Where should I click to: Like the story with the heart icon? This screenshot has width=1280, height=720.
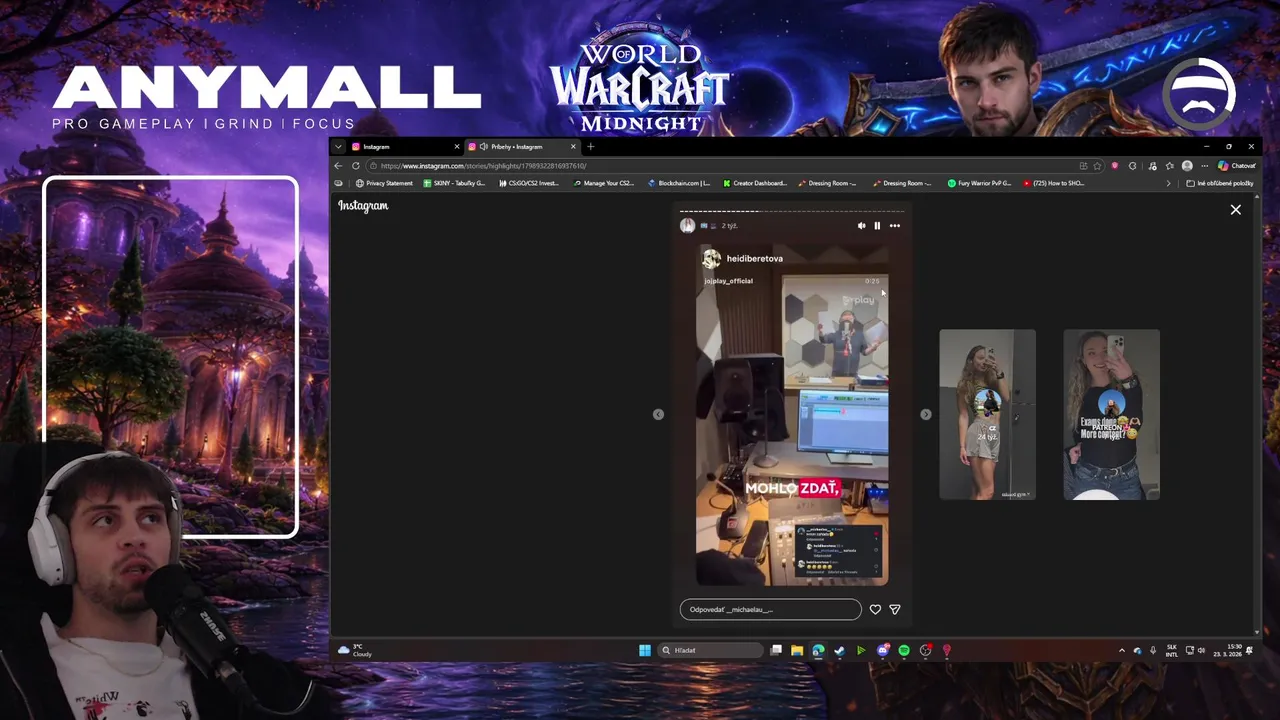pyautogui.click(x=875, y=609)
